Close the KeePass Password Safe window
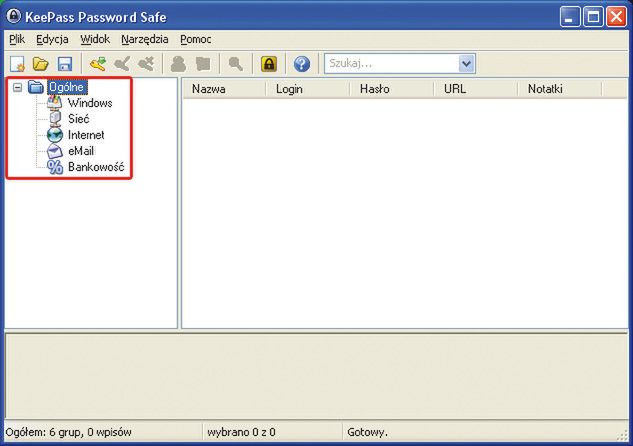Screen dimensions: 633x446 (616, 17)
